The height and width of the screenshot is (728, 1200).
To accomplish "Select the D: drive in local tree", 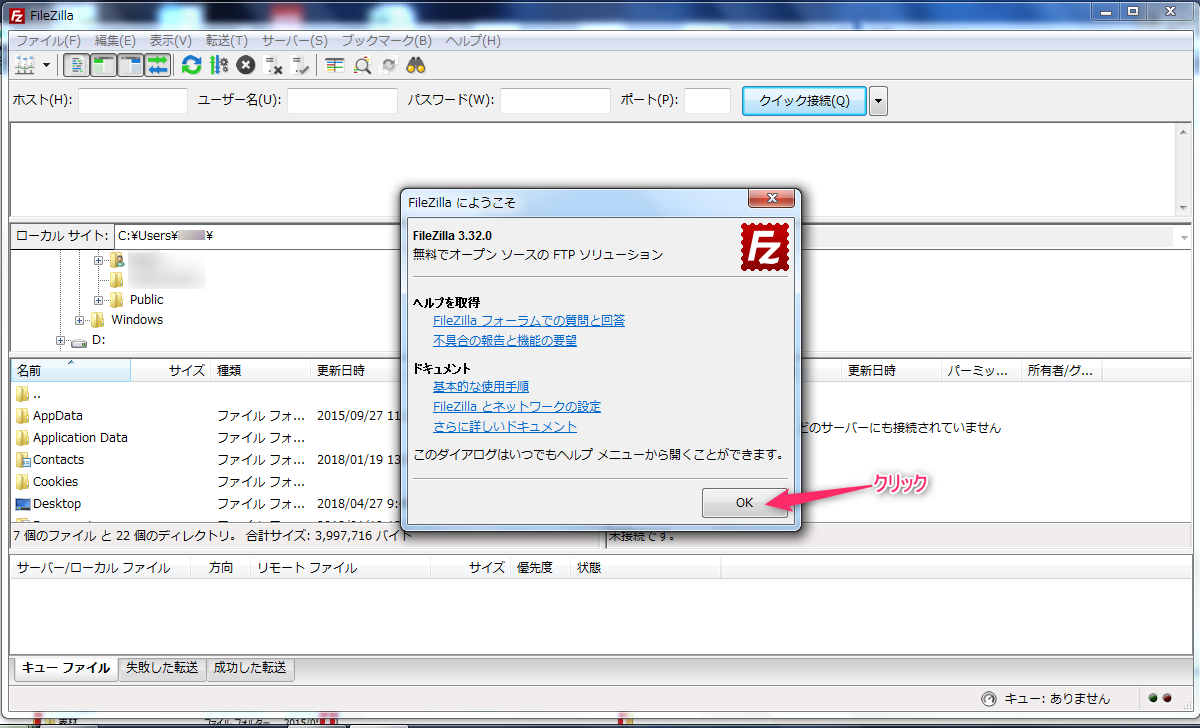I will [98, 340].
